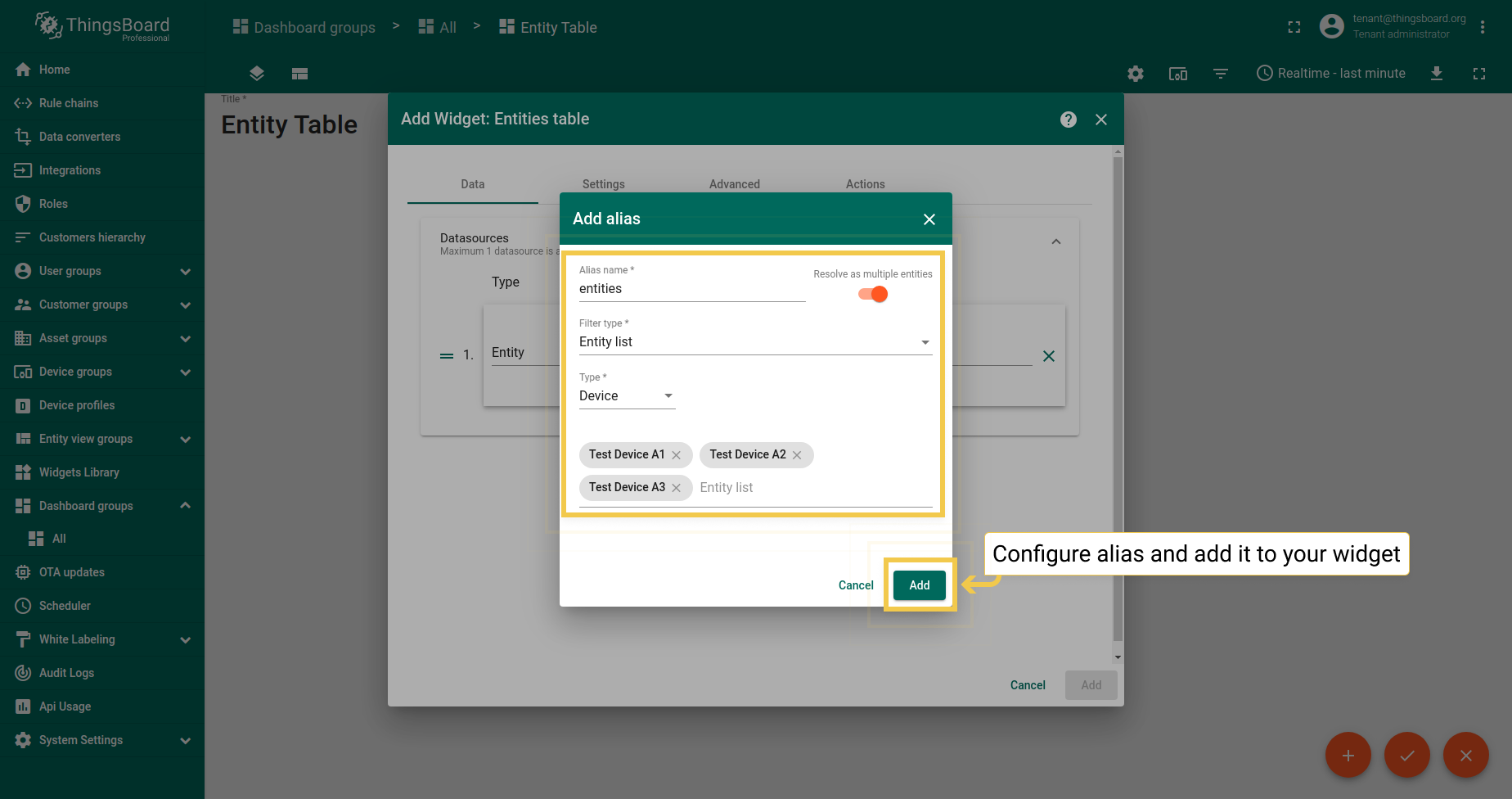Click the Add Widget dialog scrollbar
Screen dimensions: 1512x799
[1118, 399]
